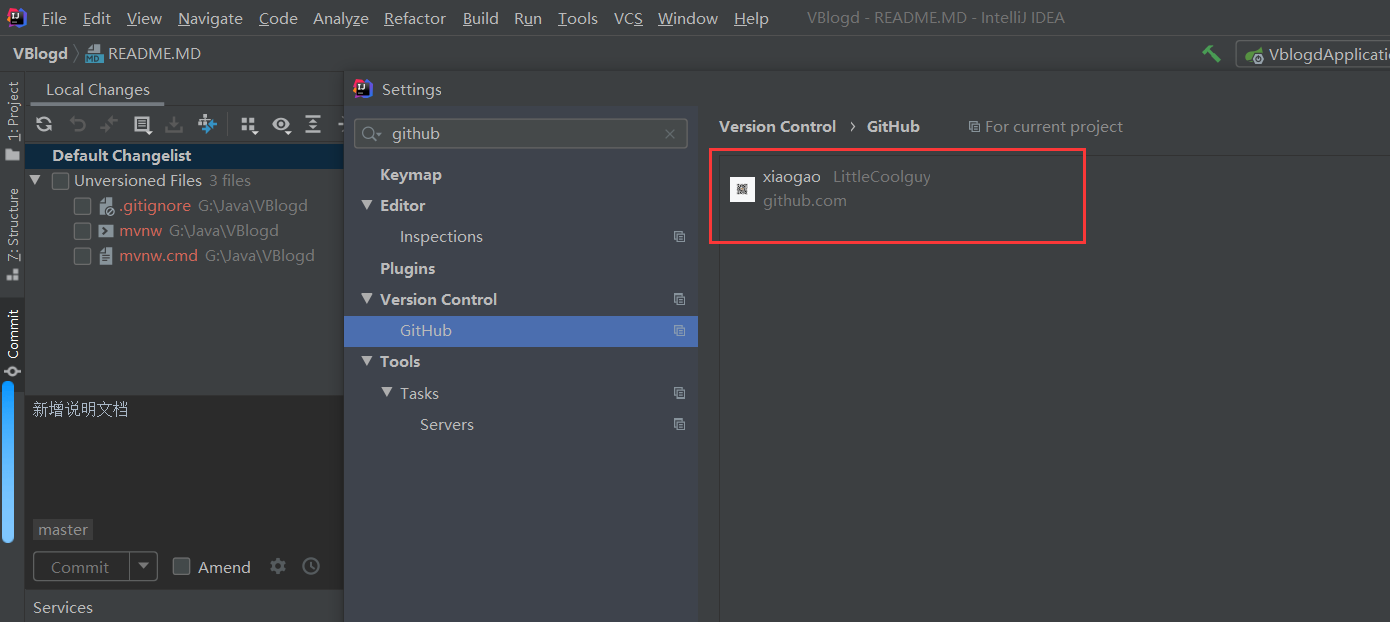Select the xiaogao github.com account row
Screen dimensions: 1390x622
click(897, 189)
